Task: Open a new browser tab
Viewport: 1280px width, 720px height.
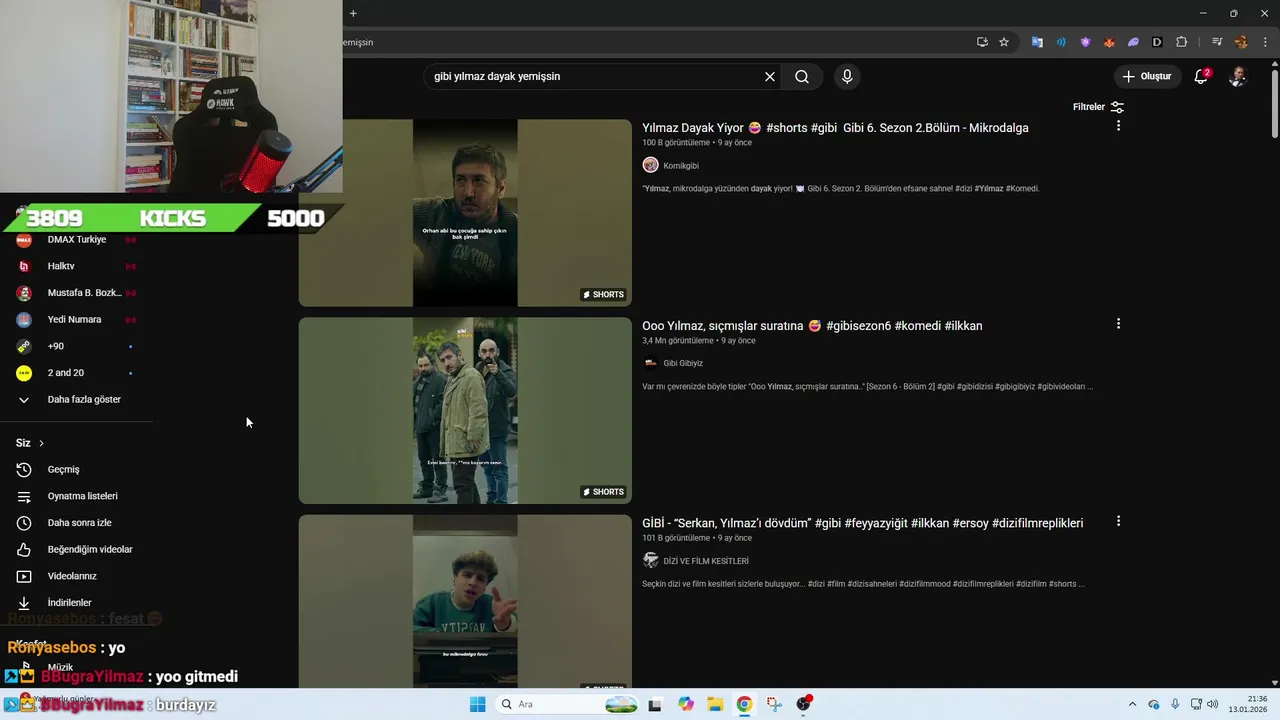Action: click(353, 13)
